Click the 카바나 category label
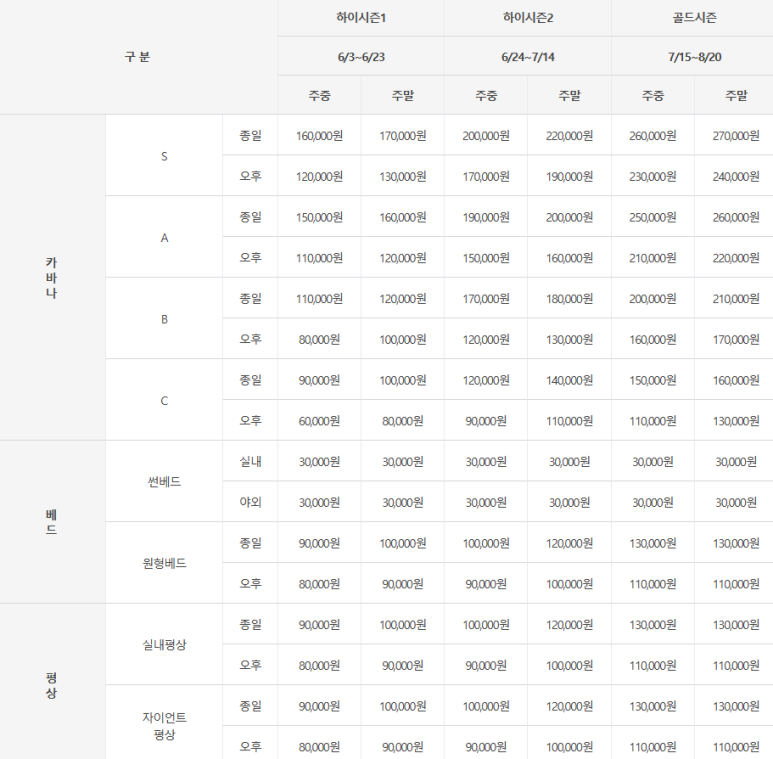The width and height of the screenshot is (773, 759). (x=51, y=277)
